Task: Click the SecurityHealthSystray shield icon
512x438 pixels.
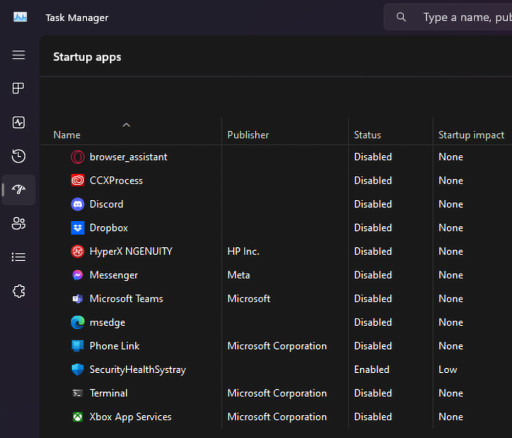Action: coord(78,369)
